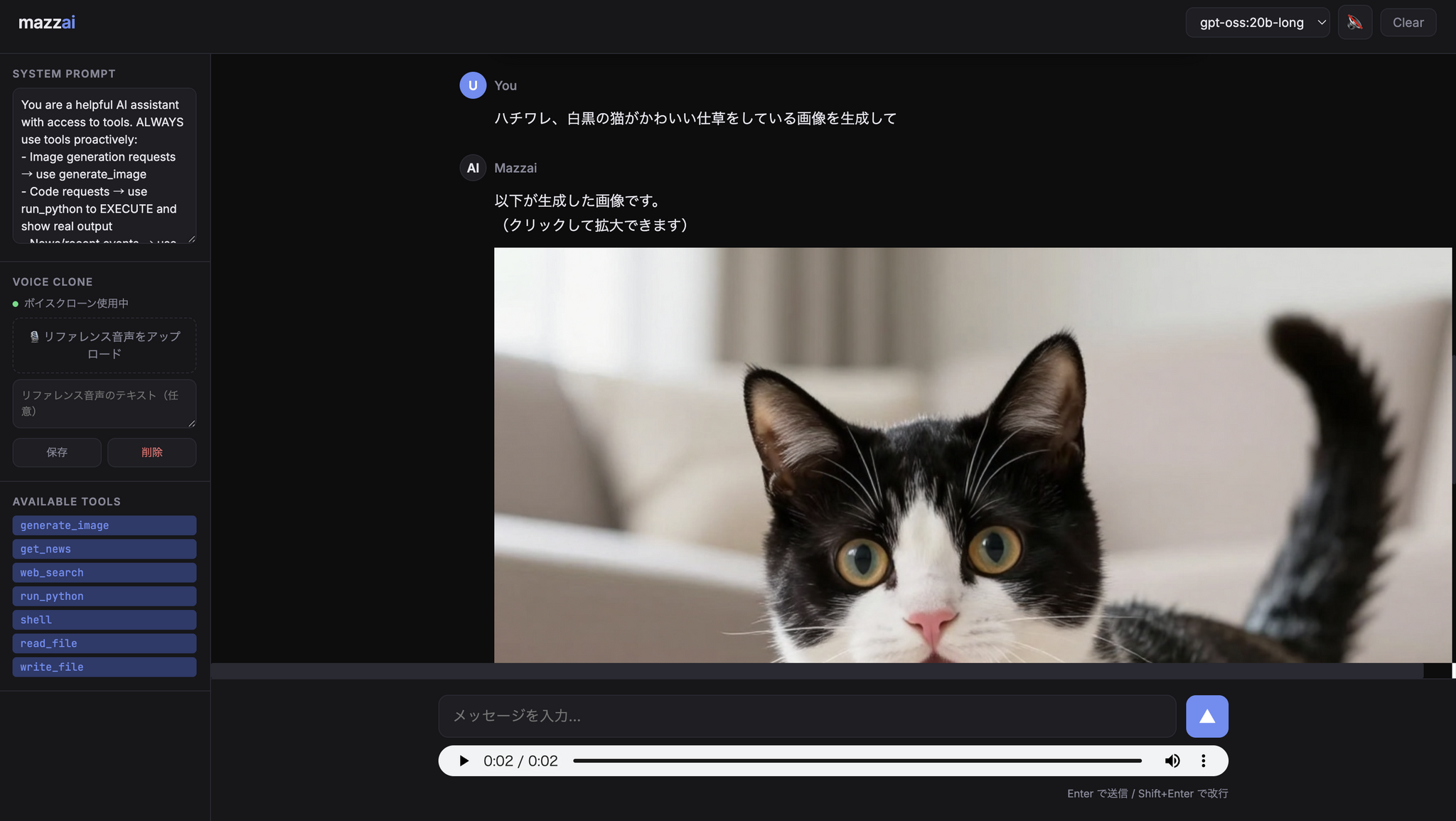This screenshot has width=1456, height=821.
Task: Select the run_python tool chip
Action: (105, 596)
